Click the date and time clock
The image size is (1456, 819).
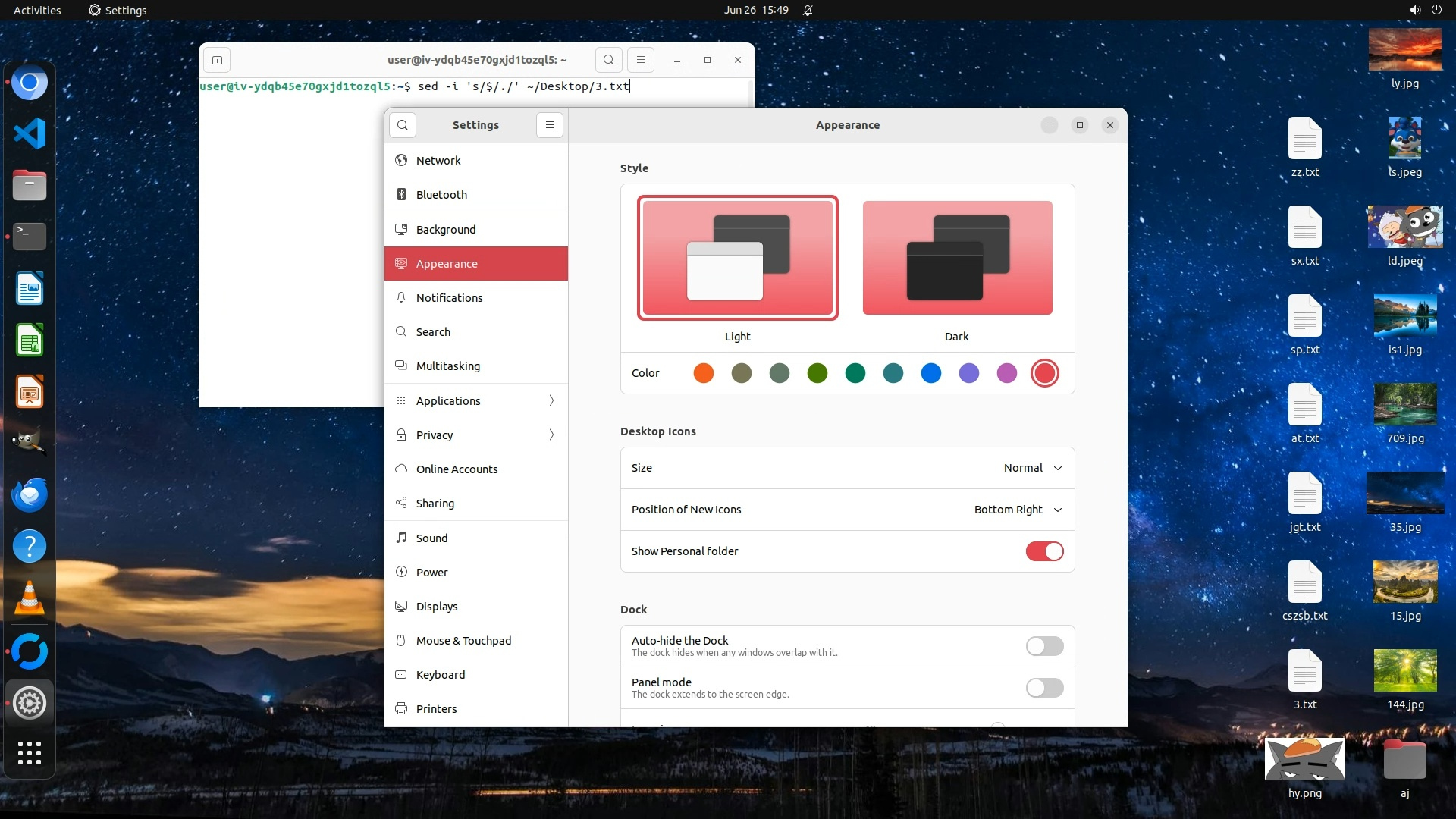[x=755, y=10]
